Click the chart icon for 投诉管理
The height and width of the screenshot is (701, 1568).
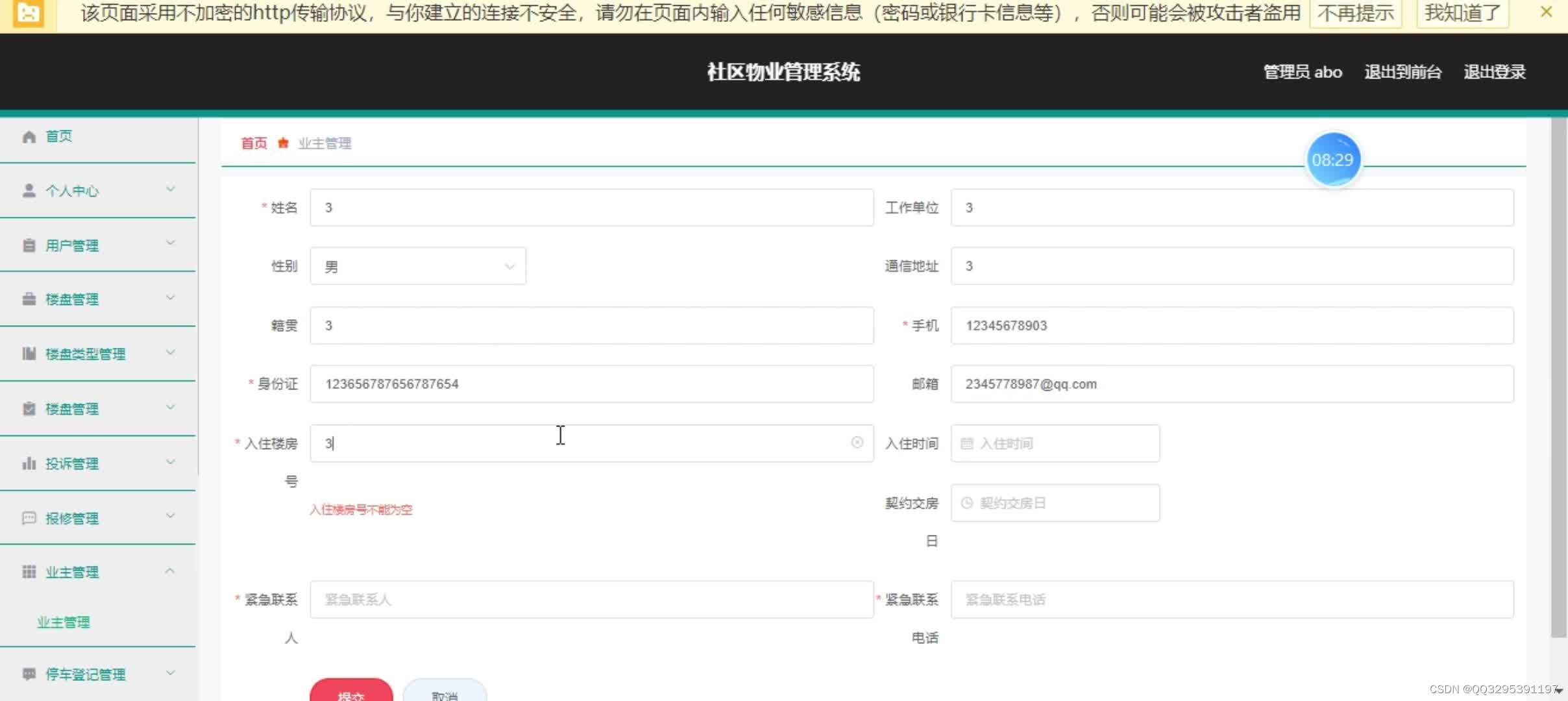tap(29, 463)
